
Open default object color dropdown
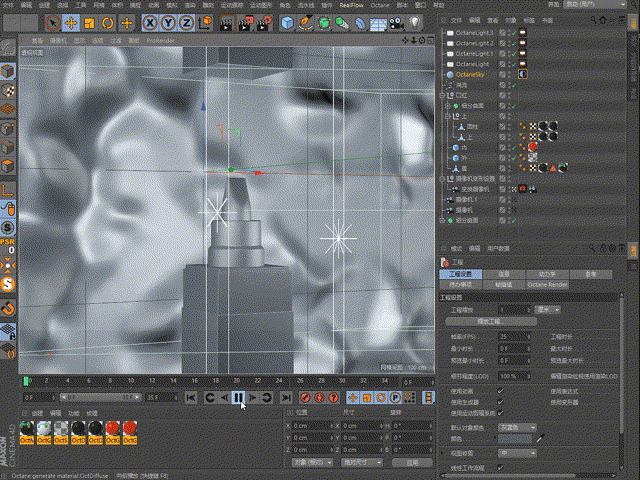point(517,427)
